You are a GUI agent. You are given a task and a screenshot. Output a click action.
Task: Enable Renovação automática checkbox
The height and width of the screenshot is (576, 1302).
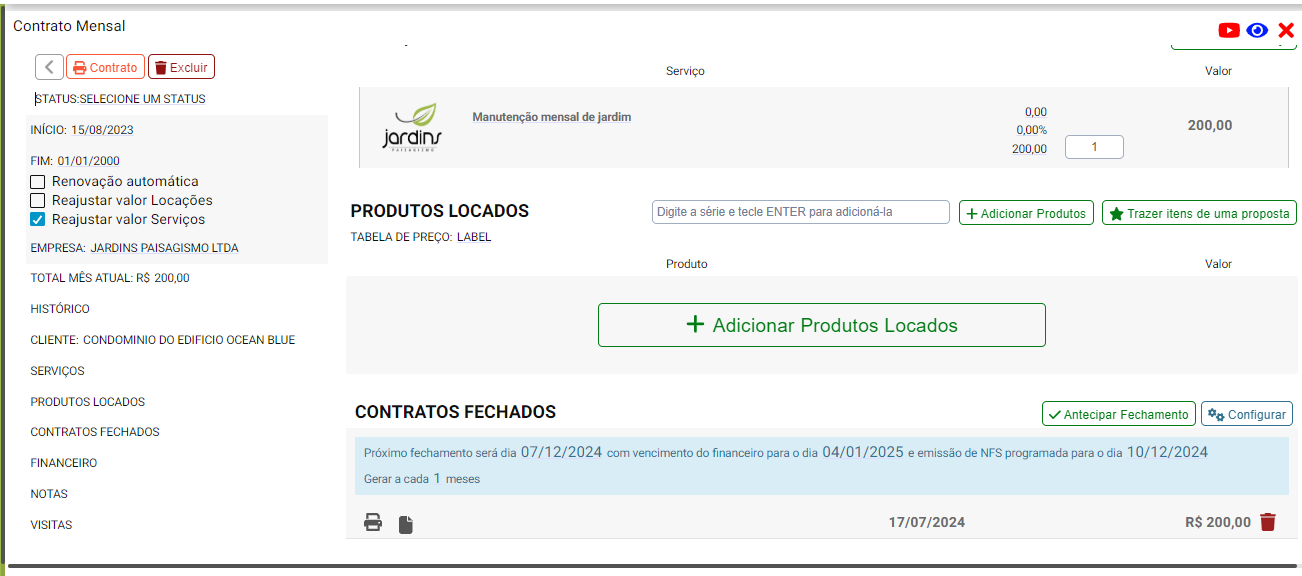coord(38,182)
